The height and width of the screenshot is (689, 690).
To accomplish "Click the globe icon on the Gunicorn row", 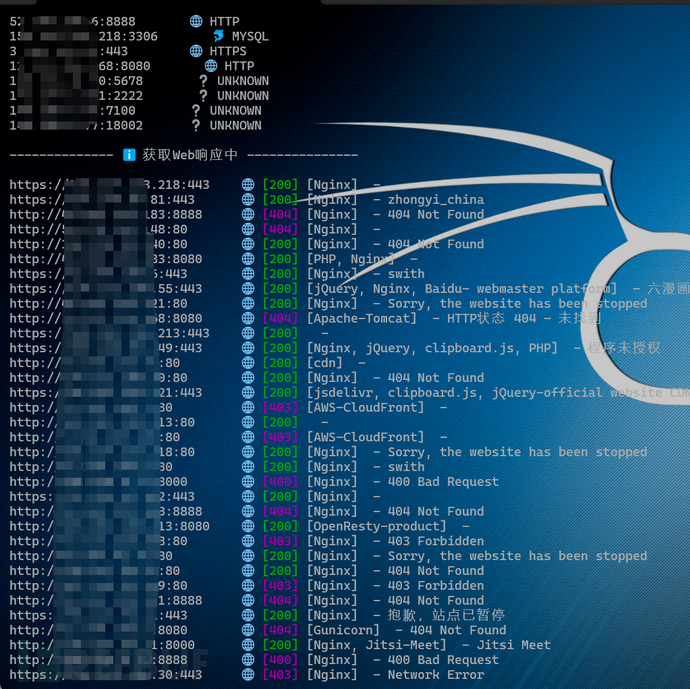I will pyautogui.click(x=248, y=630).
